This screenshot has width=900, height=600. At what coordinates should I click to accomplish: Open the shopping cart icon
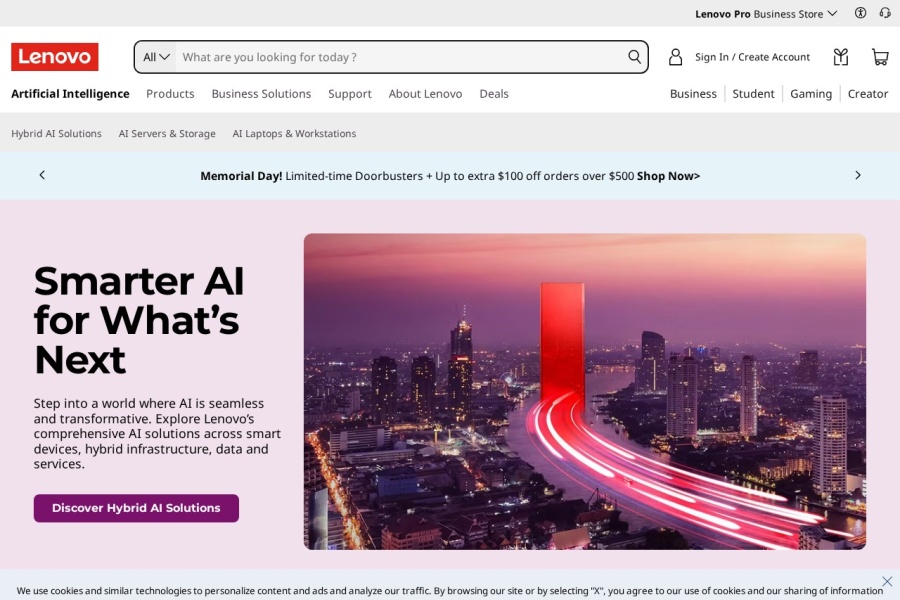(880, 57)
